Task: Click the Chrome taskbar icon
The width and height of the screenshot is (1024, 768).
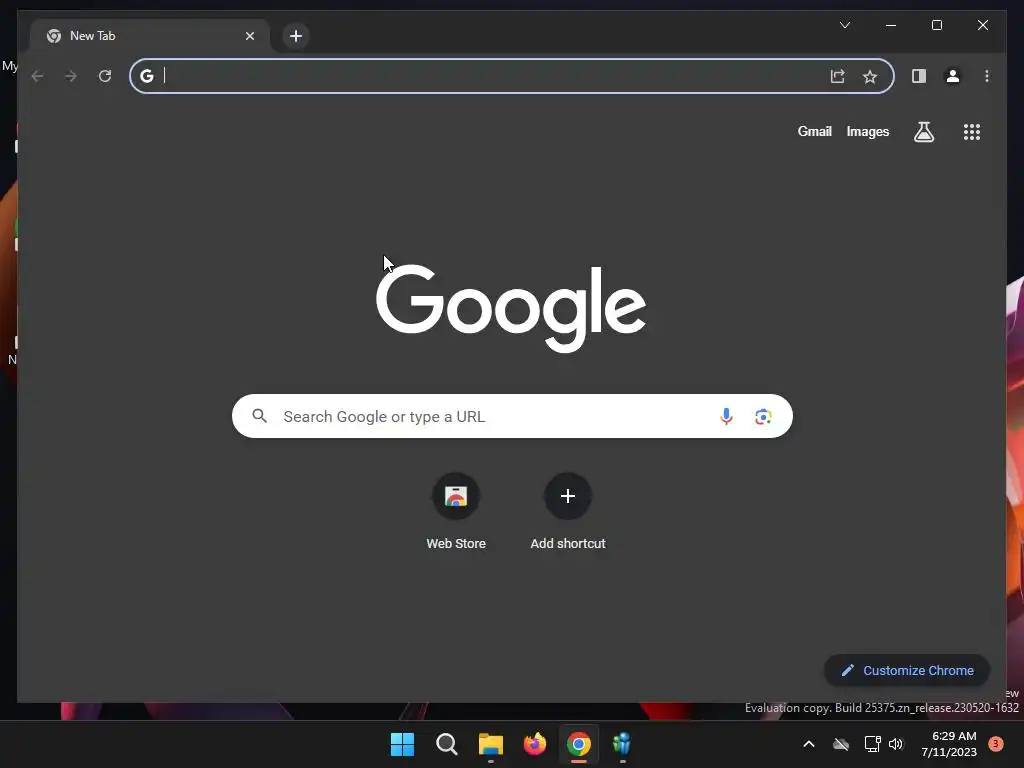Action: click(x=579, y=744)
